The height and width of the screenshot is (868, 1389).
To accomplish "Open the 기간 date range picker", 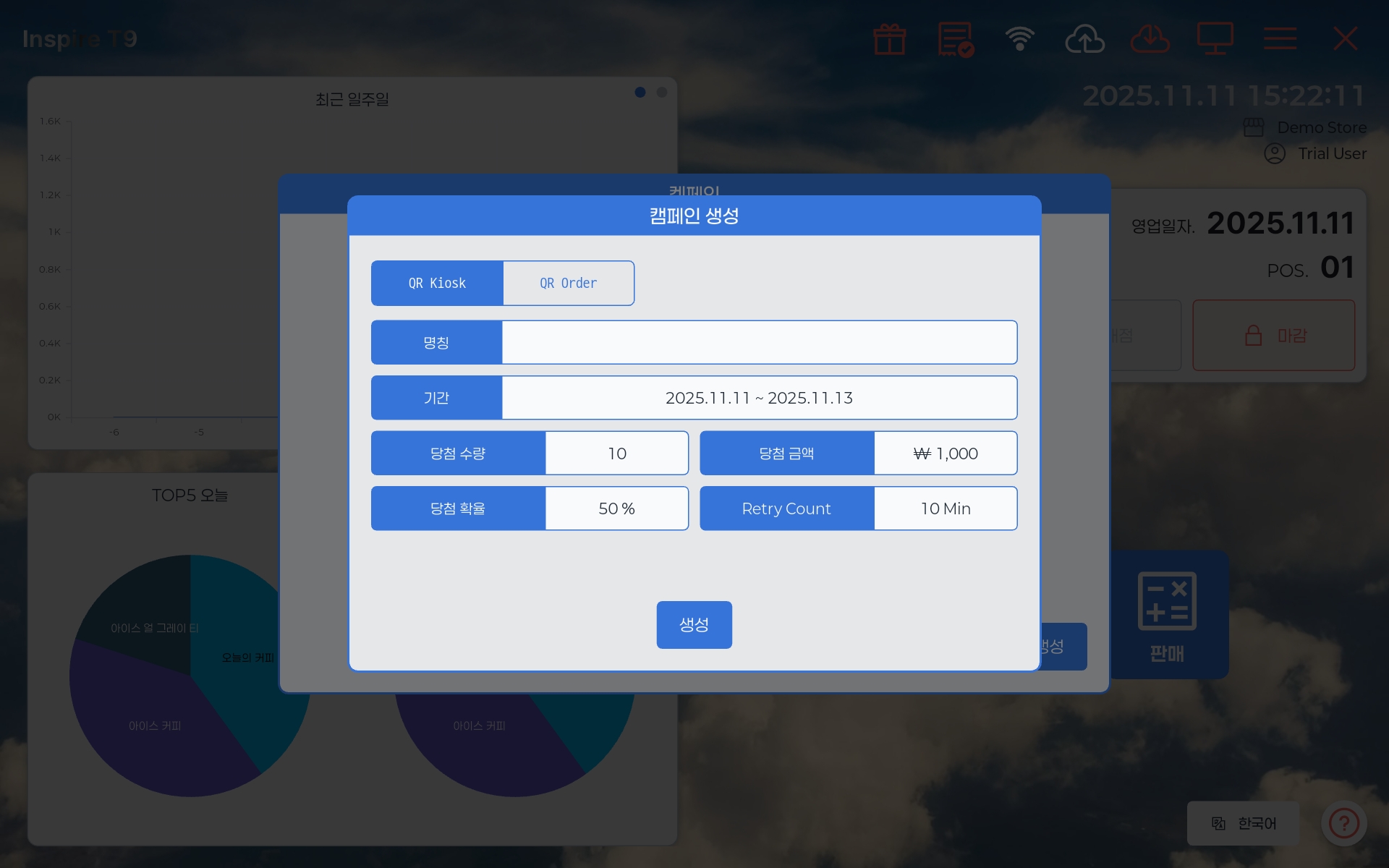I will coord(759,398).
